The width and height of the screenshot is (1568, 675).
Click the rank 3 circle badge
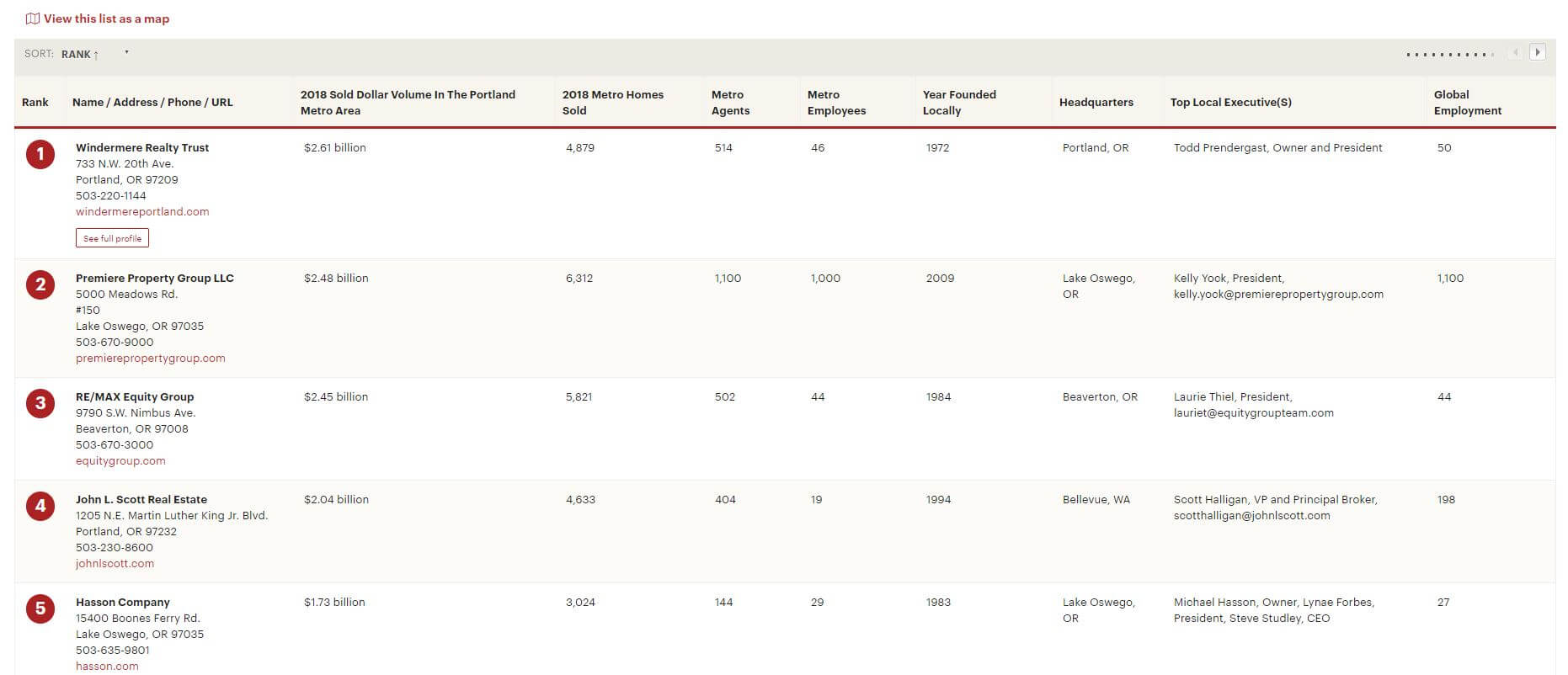pos(40,403)
